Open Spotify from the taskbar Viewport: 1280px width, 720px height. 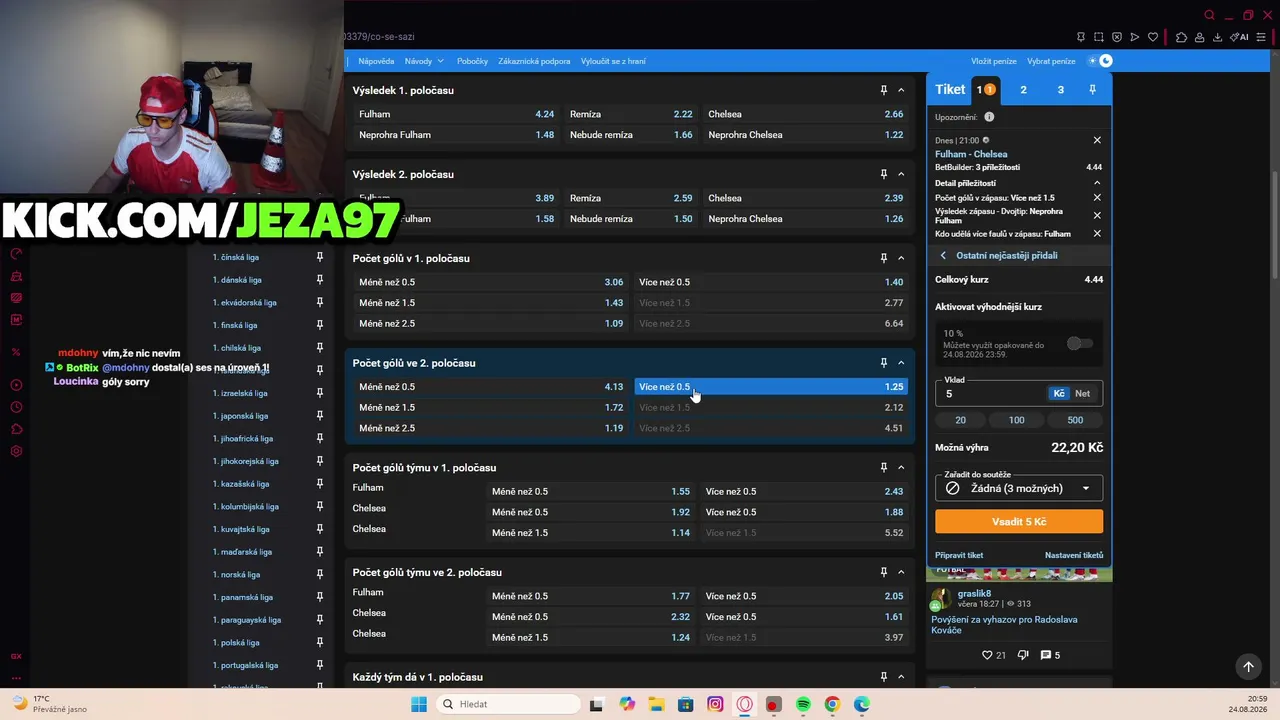[x=803, y=704]
